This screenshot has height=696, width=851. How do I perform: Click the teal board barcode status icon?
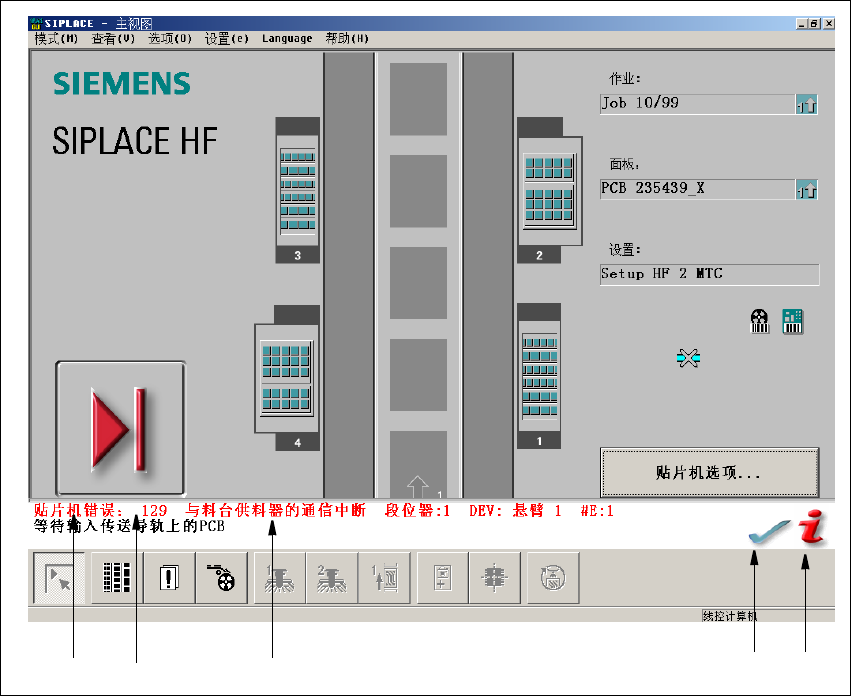coord(792,321)
